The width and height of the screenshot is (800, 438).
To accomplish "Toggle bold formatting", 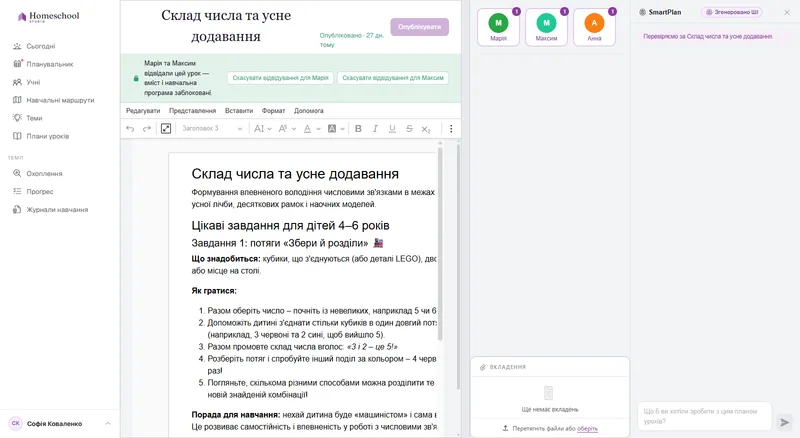I will click(358, 129).
